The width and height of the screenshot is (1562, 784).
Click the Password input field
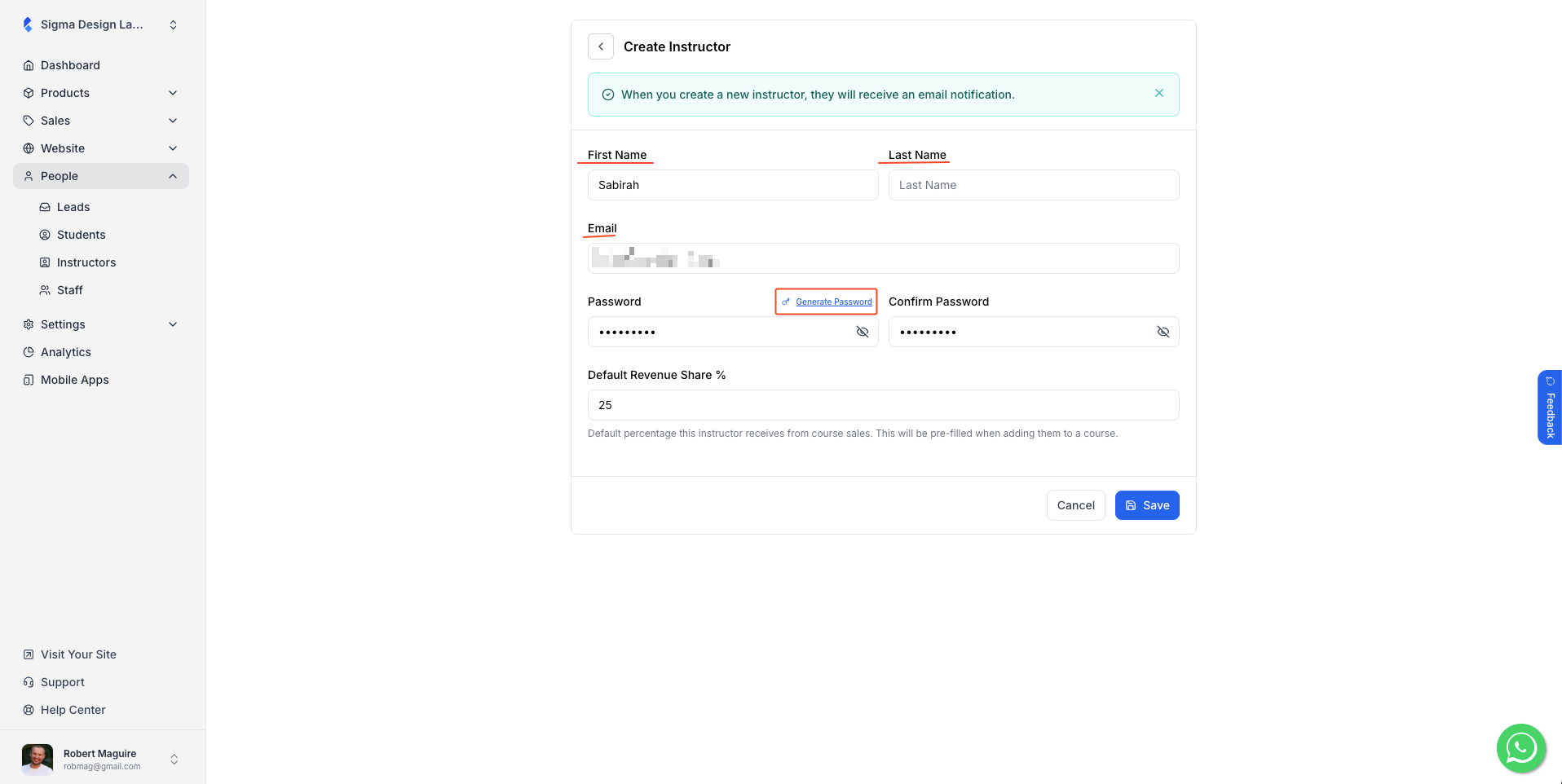pos(733,332)
